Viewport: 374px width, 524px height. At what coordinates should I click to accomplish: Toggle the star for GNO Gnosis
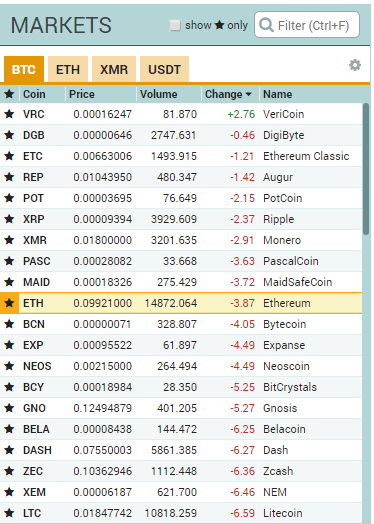coord(9,408)
